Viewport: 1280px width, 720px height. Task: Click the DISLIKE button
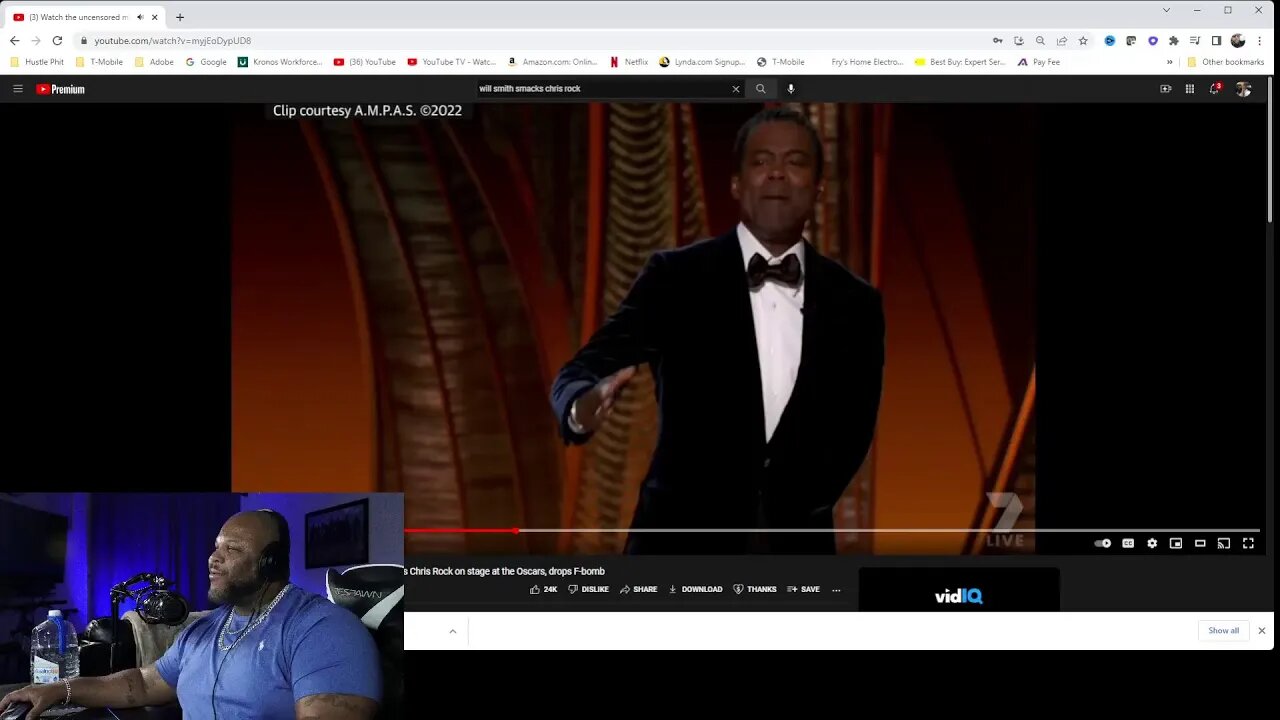(588, 589)
